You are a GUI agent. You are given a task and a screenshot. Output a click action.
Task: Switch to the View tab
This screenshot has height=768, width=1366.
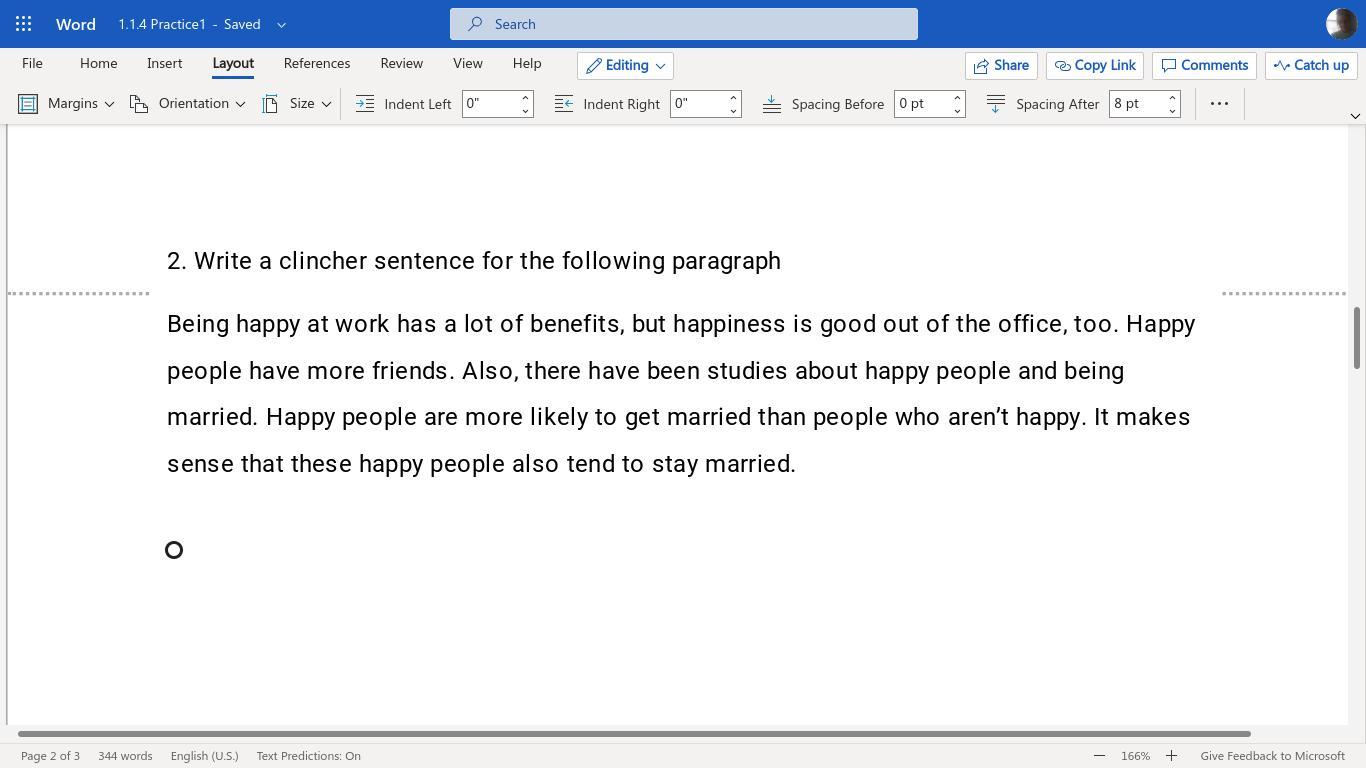[x=467, y=64]
